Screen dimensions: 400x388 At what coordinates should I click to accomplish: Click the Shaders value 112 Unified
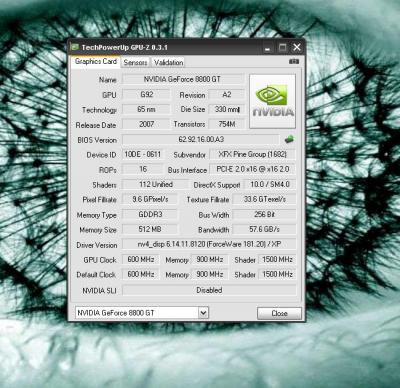point(155,184)
